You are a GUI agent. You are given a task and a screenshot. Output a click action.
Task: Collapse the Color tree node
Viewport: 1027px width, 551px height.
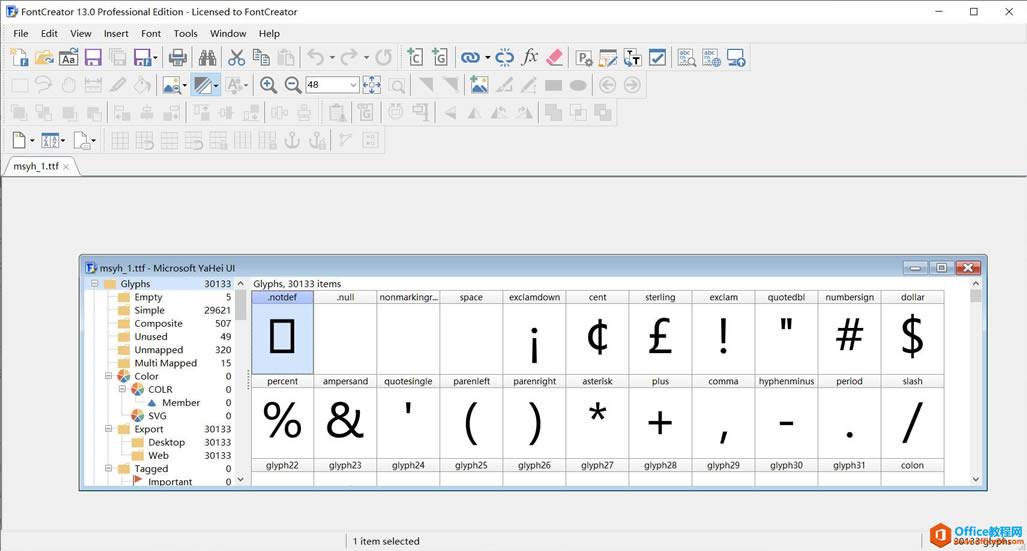[x=109, y=376]
